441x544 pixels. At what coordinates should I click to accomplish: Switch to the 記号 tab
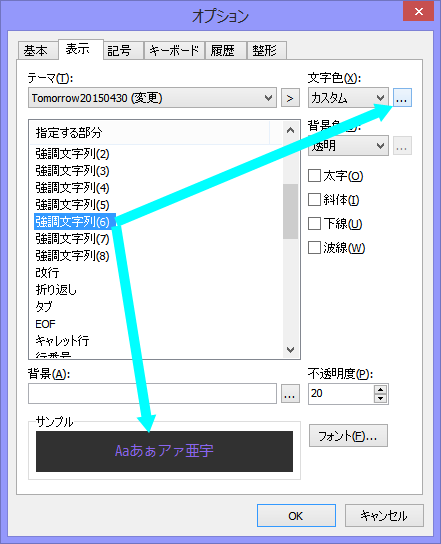pyautogui.click(x=123, y=51)
